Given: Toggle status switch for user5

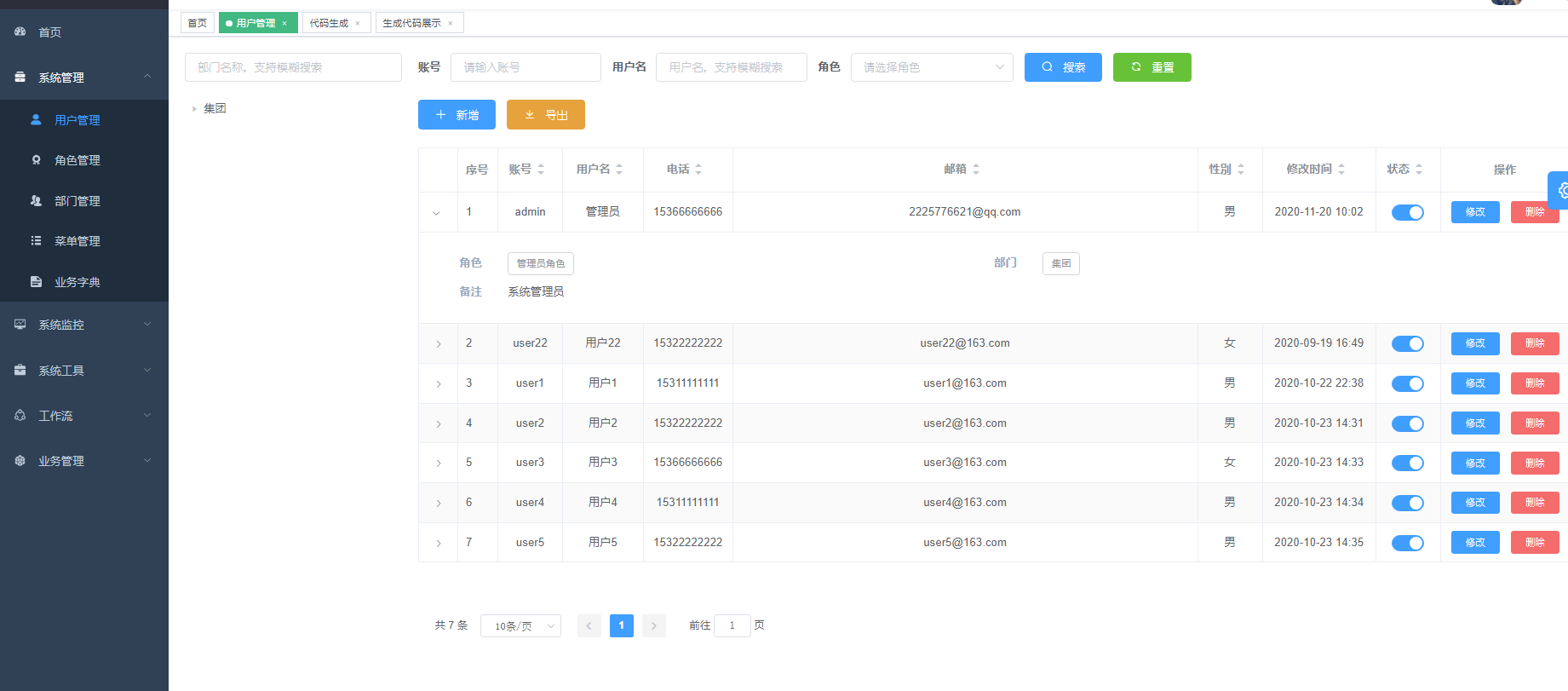Looking at the screenshot, I should pyautogui.click(x=1408, y=543).
